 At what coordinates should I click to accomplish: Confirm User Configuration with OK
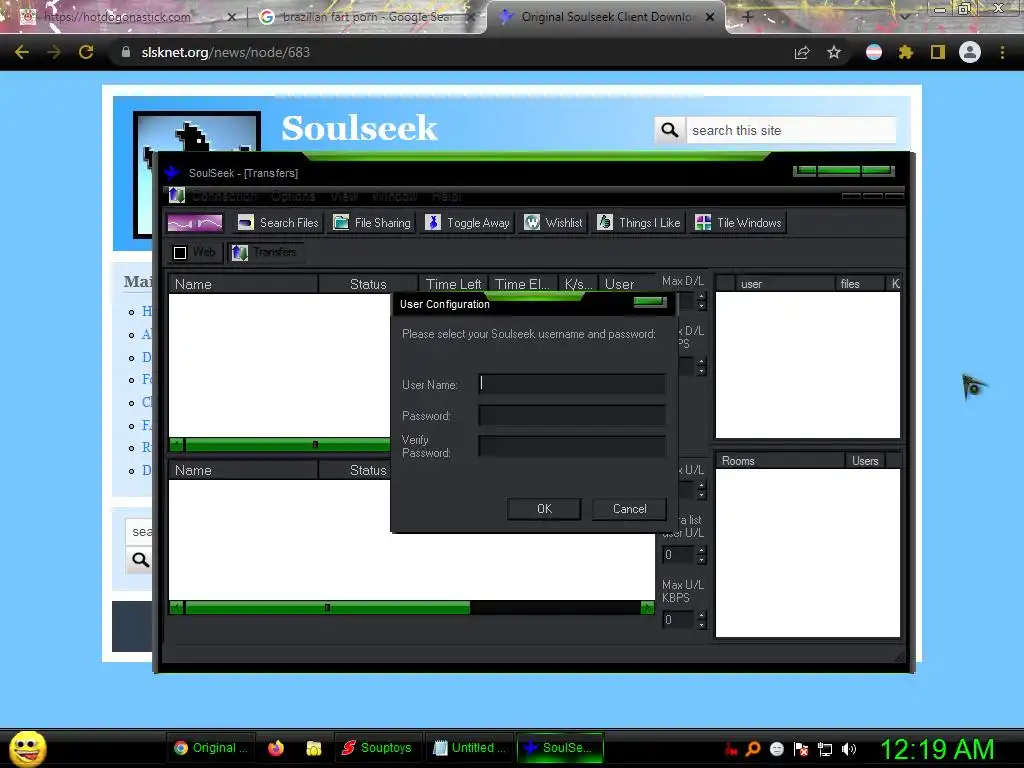click(544, 509)
